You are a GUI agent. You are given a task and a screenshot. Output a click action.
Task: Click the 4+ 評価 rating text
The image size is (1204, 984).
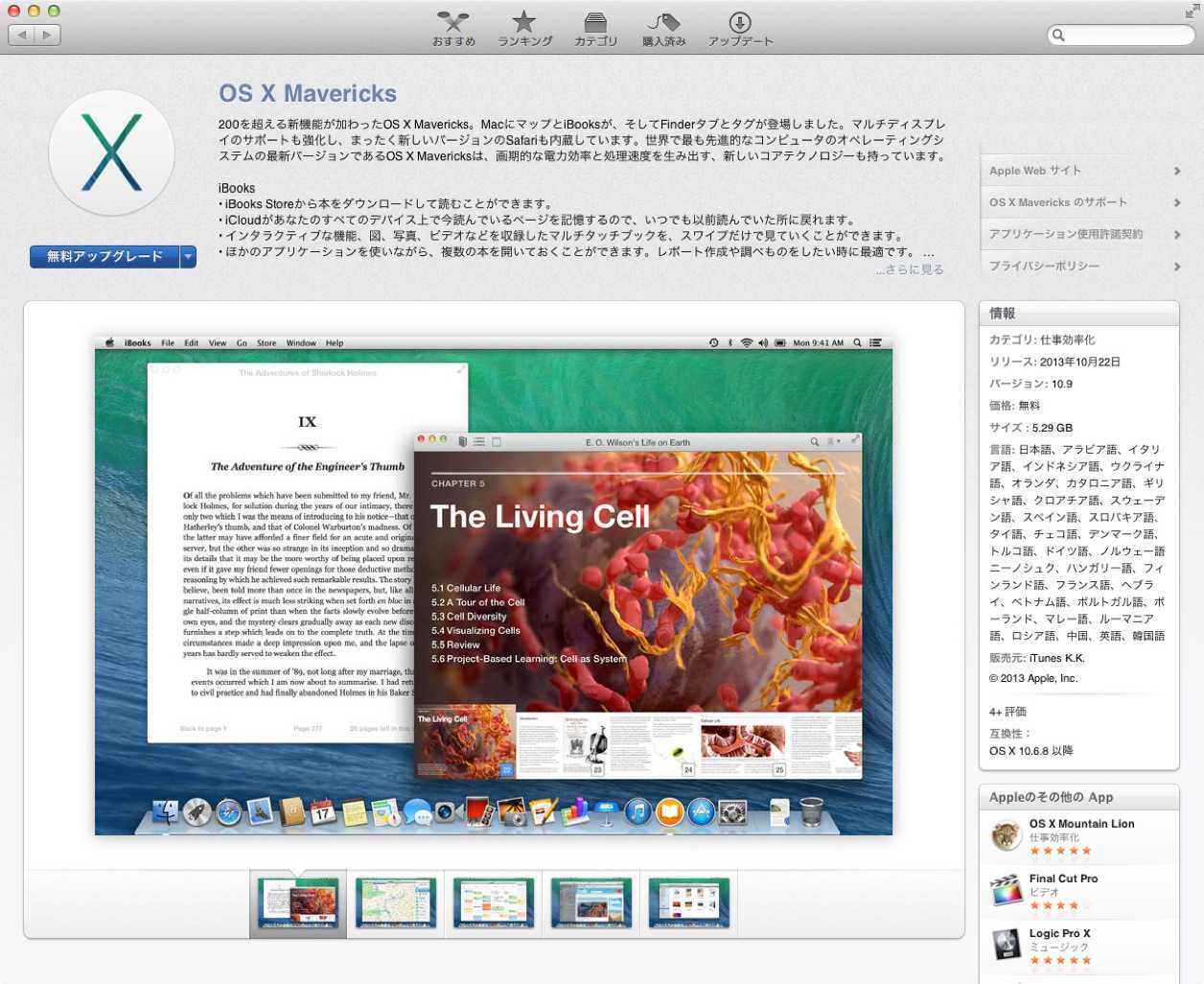(x=1007, y=712)
